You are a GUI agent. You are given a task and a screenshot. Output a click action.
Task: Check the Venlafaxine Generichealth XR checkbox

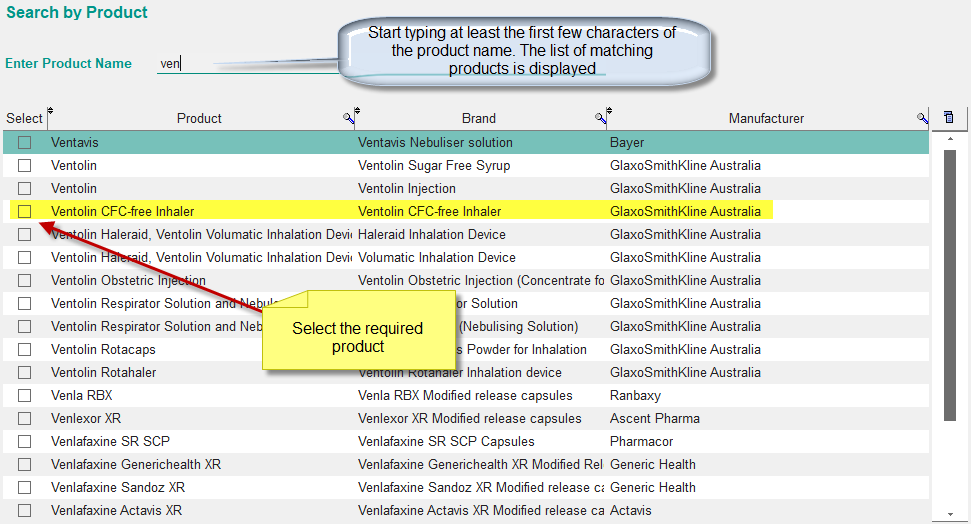pyautogui.click(x=24, y=465)
